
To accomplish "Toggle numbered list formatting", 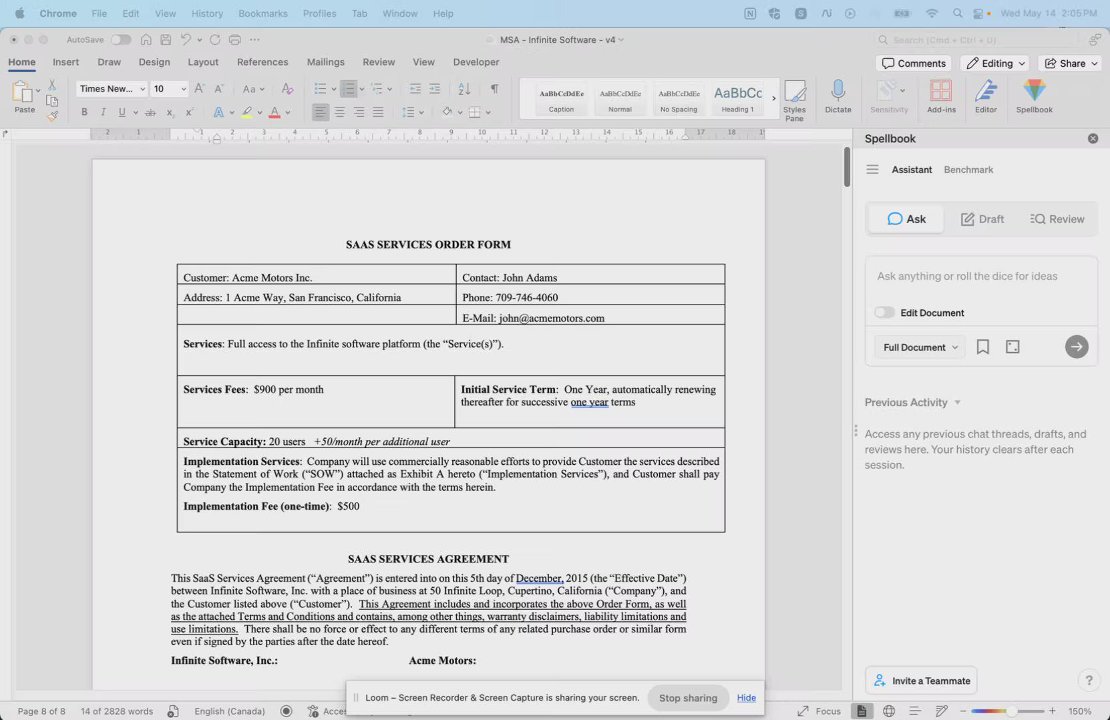I will pyautogui.click(x=348, y=88).
